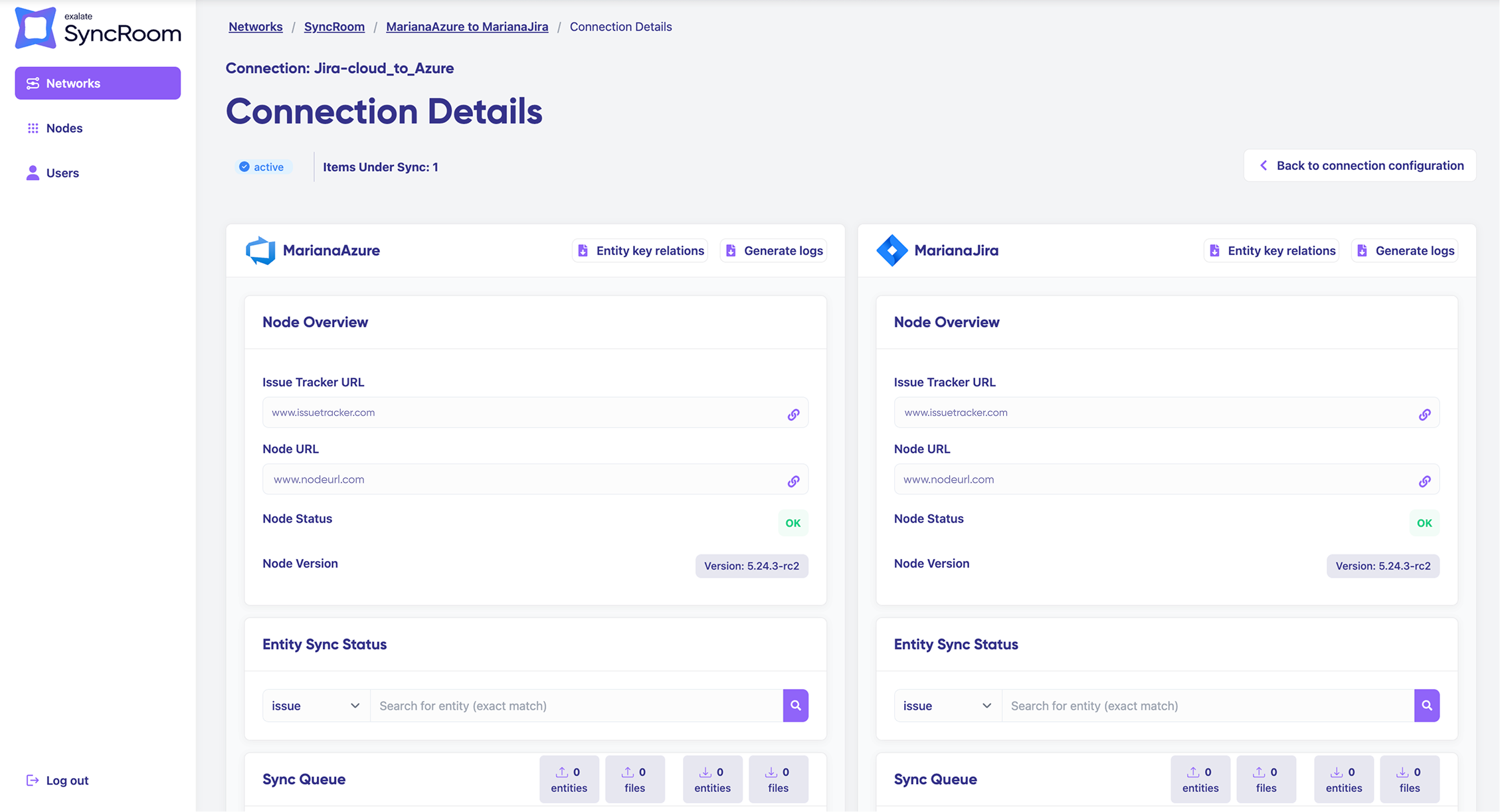Viewport: 1500px width, 812px height.
Task: Generate logs for MarianaAzure node
Action: 774,250
